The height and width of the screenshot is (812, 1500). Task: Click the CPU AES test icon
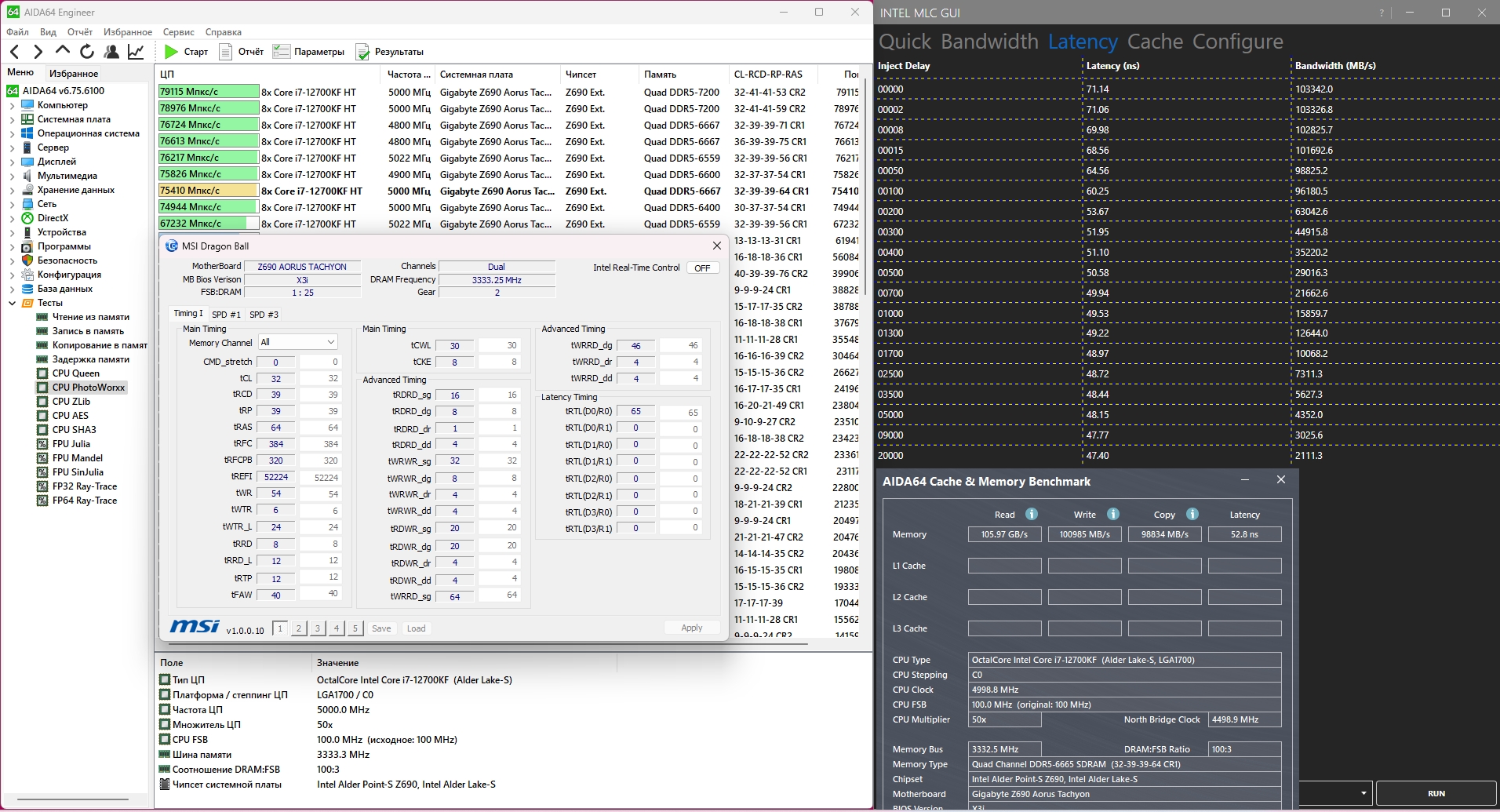click(x=42, y=416)
